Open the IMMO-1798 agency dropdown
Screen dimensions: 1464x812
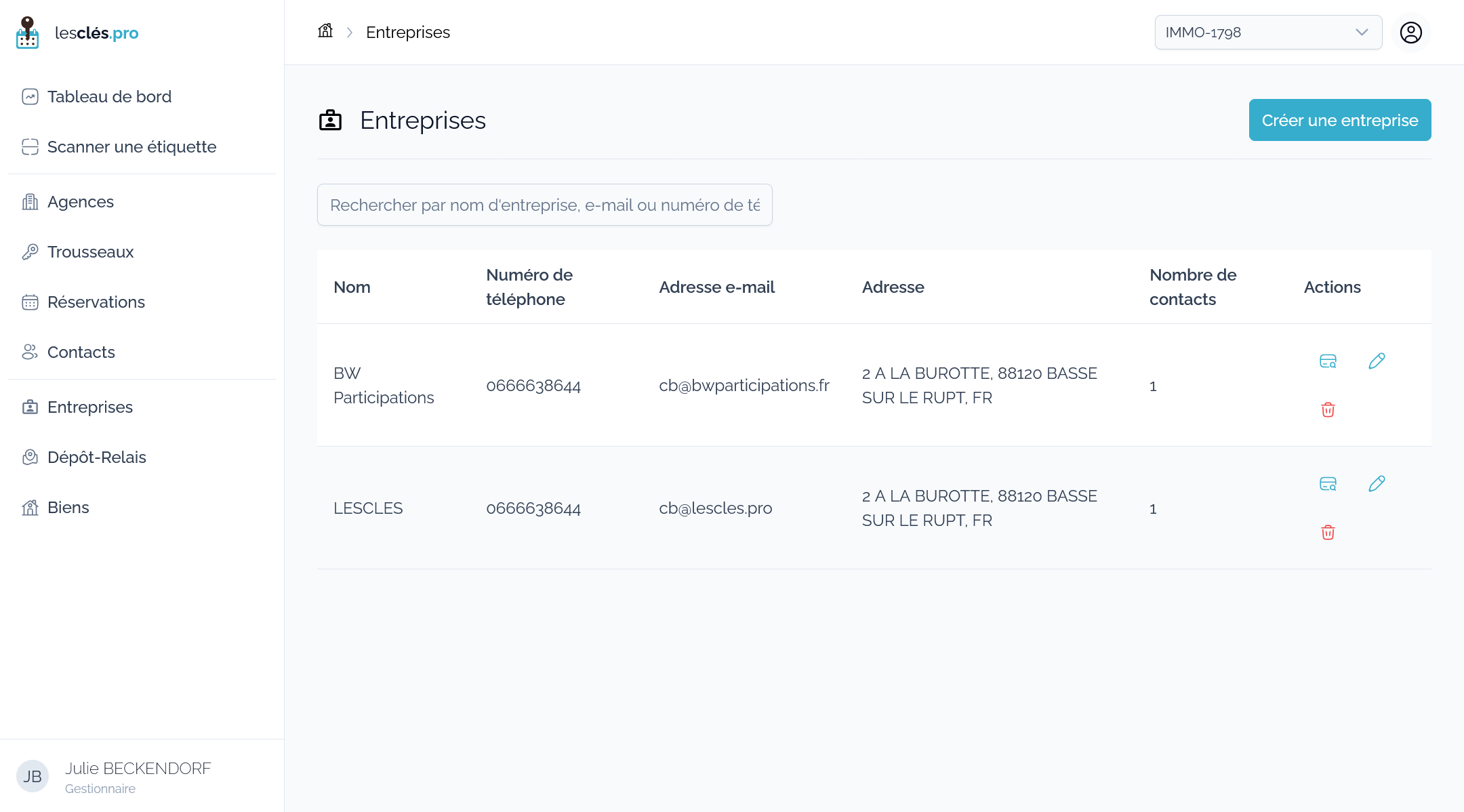[1268, 33]
